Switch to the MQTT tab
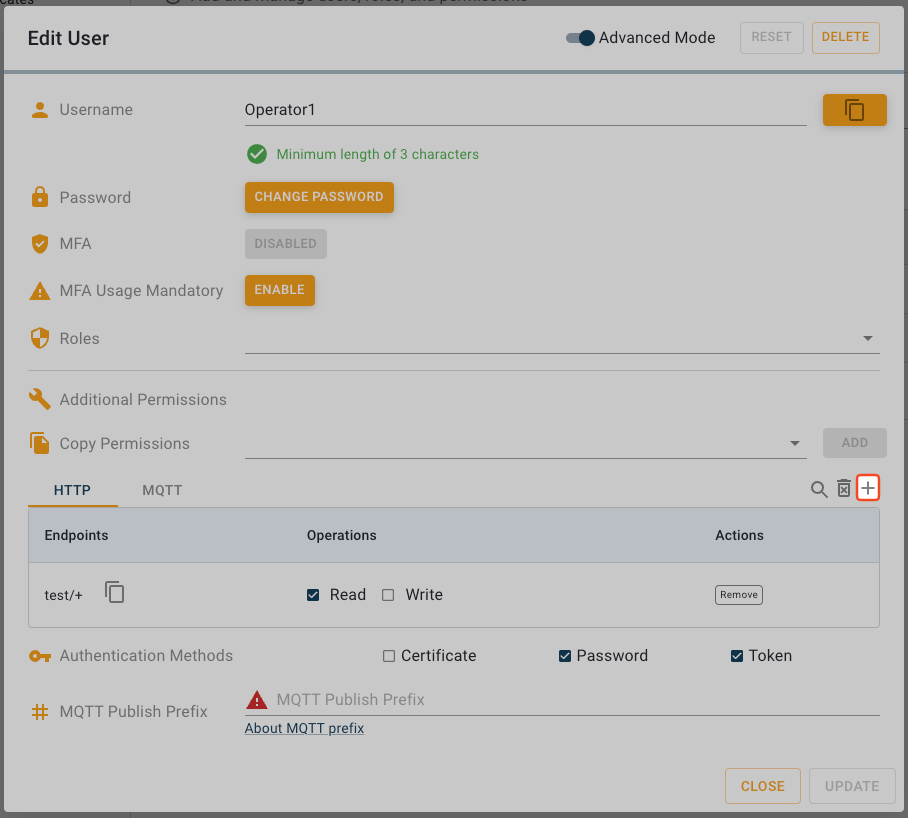 coord(162,490)
